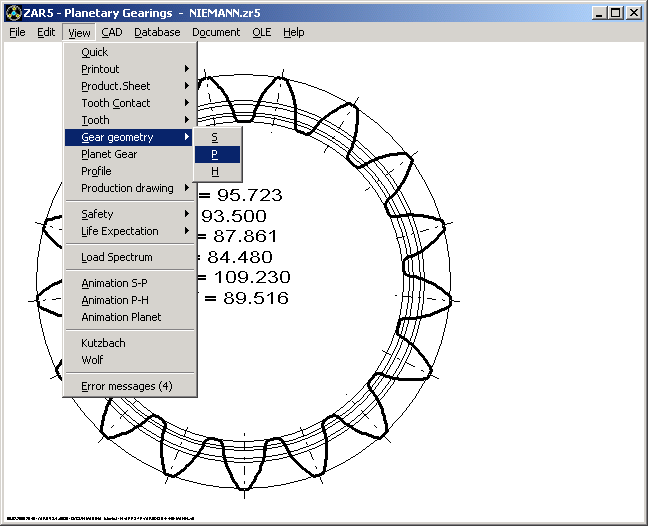The width and height of the screenshot is (648, 526).
Task: Open the Production drawing submenu
Action: click(127, 188)
